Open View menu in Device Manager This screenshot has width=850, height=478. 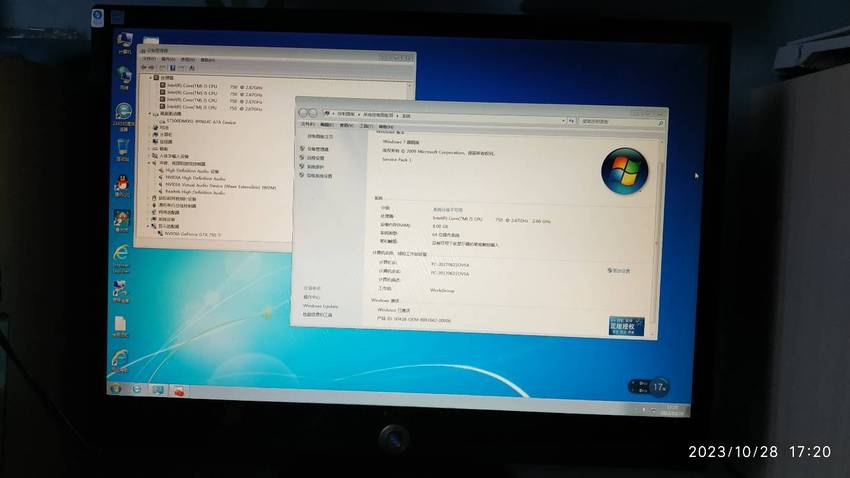point(188,60)
